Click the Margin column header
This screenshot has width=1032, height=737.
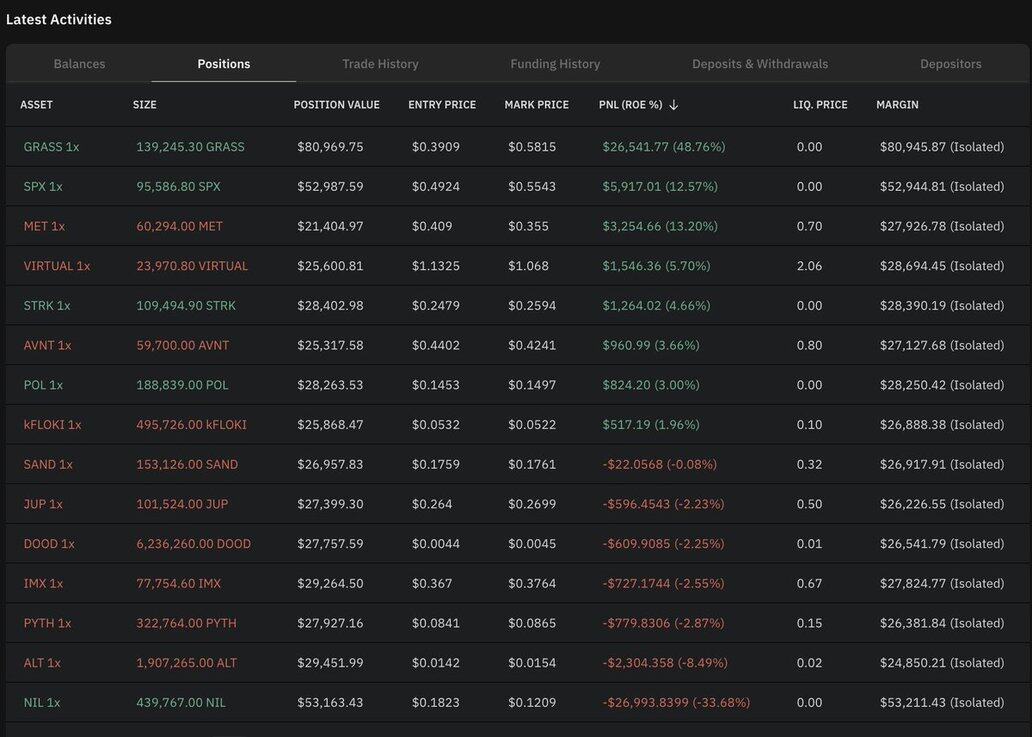coord(897,105)
